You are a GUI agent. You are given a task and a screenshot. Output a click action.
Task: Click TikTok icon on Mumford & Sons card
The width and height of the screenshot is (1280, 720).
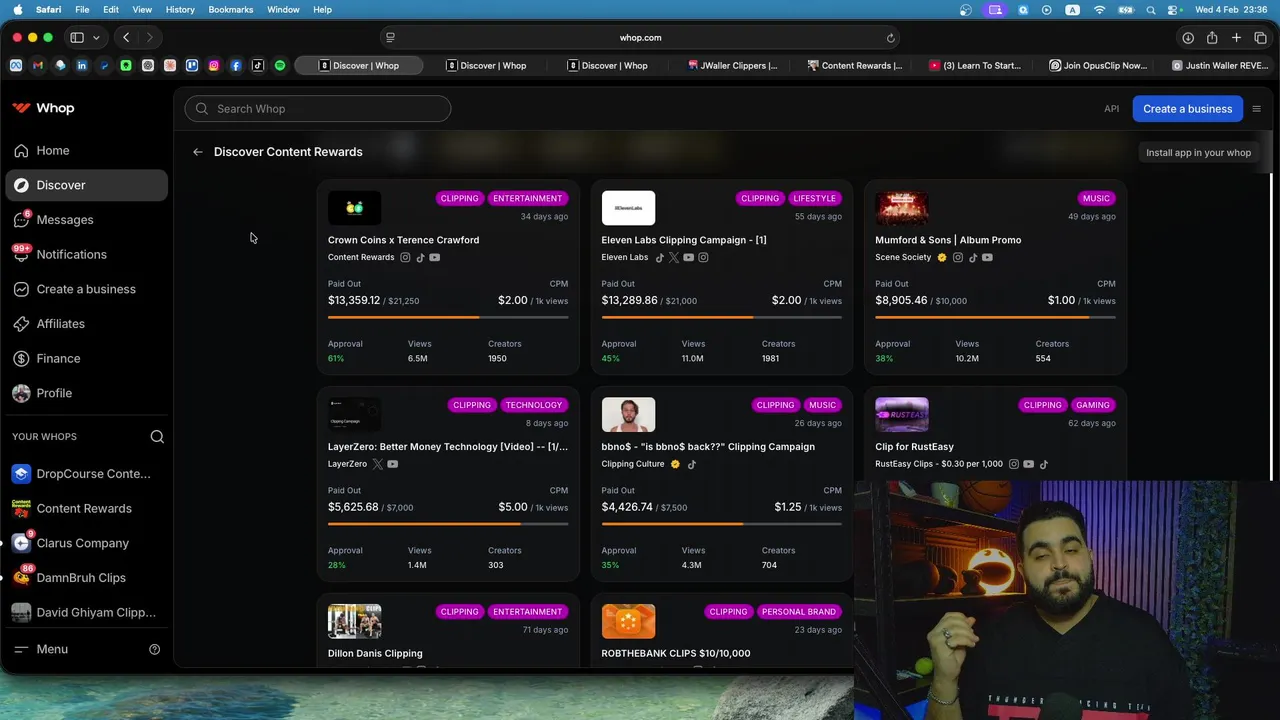coord(973,258)
